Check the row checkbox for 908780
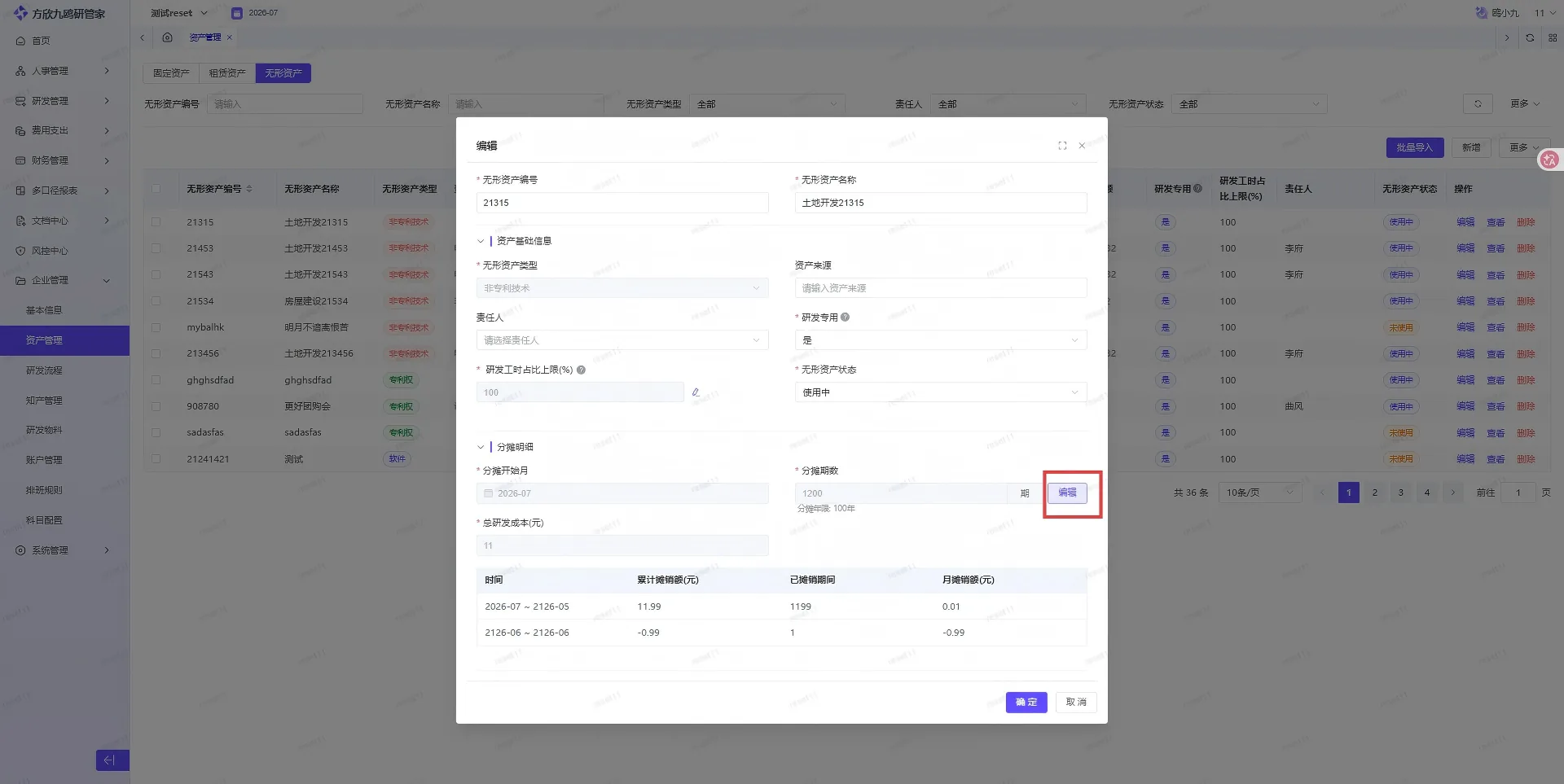Screen dimensions: 1564x784 (156, 406)
